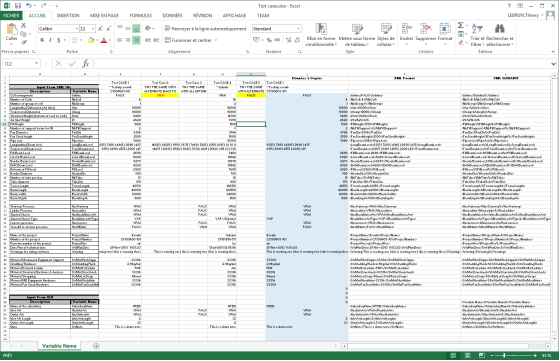Click the Format cells button
The height and width of the screenshot is (361, 560).
(x=445, y=35)
